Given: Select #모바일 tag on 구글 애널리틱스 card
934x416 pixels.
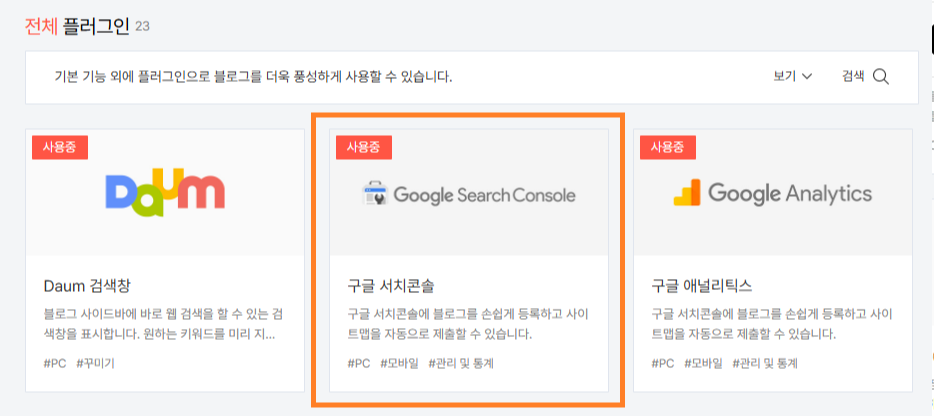Looking at the screenshot, I should pos(703,363).
